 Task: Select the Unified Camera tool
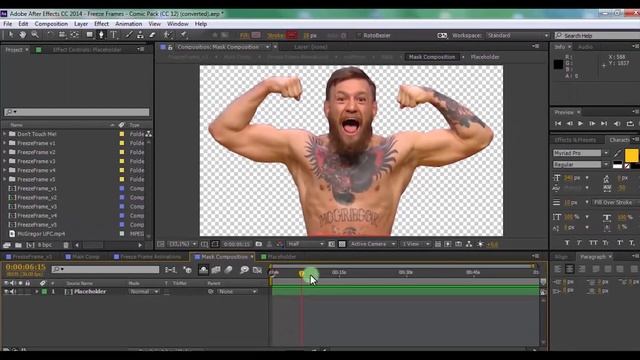click(62, 35)
